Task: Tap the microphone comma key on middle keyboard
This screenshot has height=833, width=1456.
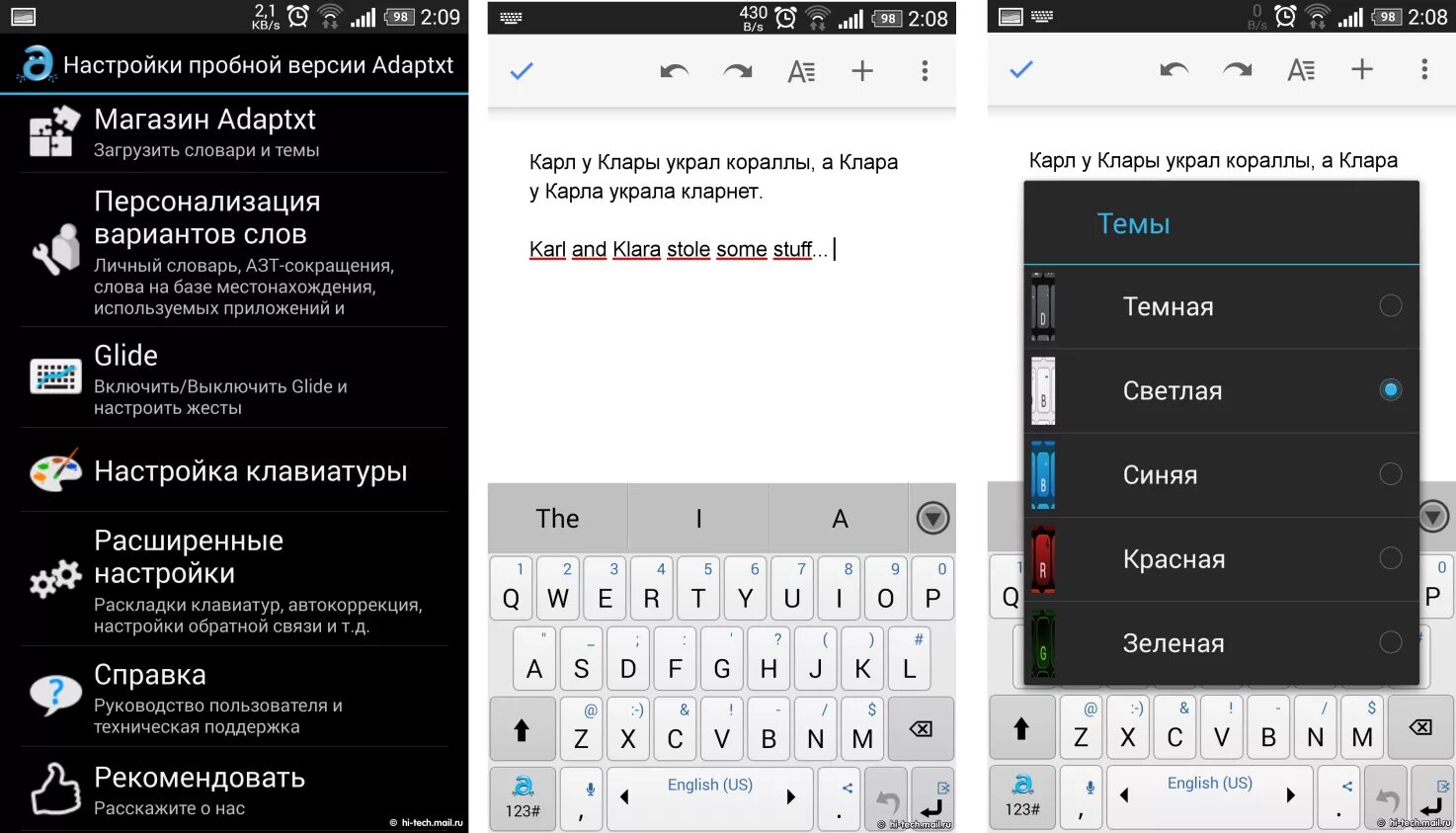Action: tap(582, 797)
